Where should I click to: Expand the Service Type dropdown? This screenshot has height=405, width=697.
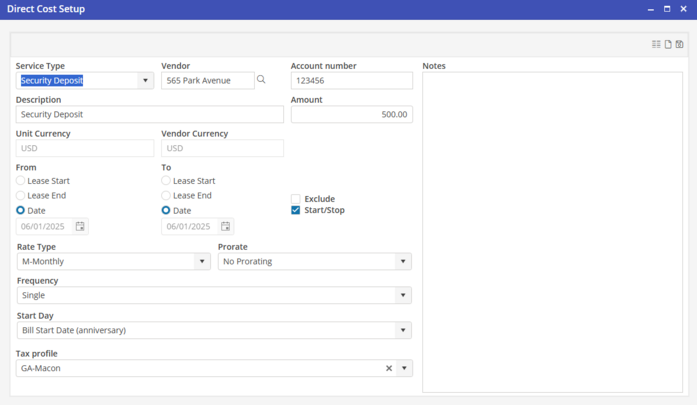145,81
